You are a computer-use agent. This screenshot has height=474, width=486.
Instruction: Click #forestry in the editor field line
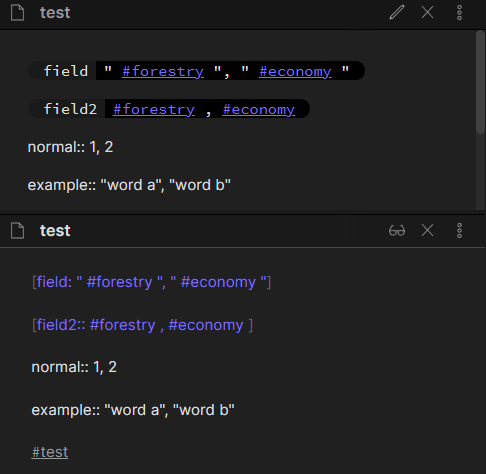click(119, 282)
